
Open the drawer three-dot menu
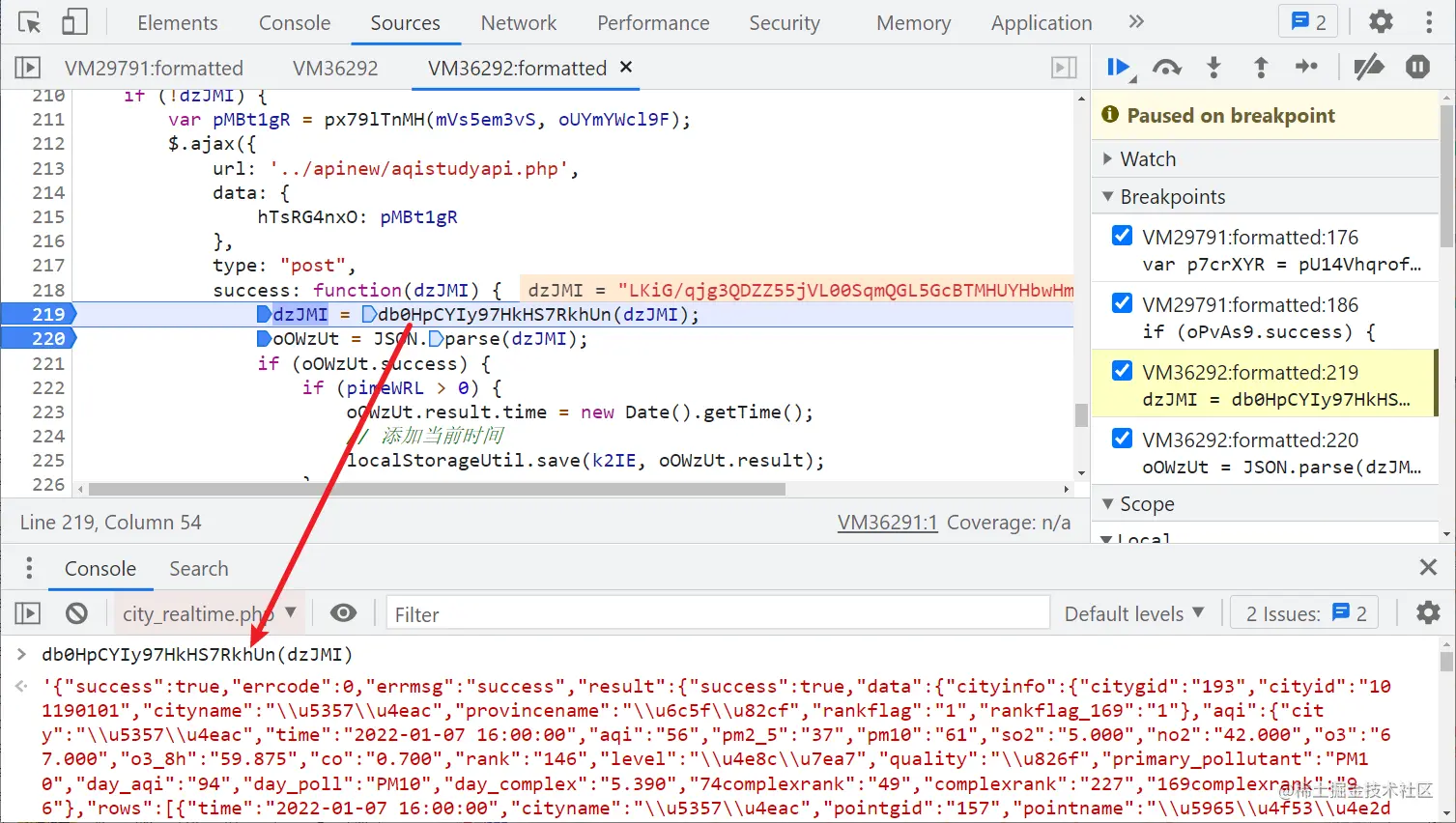click(x=29, y=568)
